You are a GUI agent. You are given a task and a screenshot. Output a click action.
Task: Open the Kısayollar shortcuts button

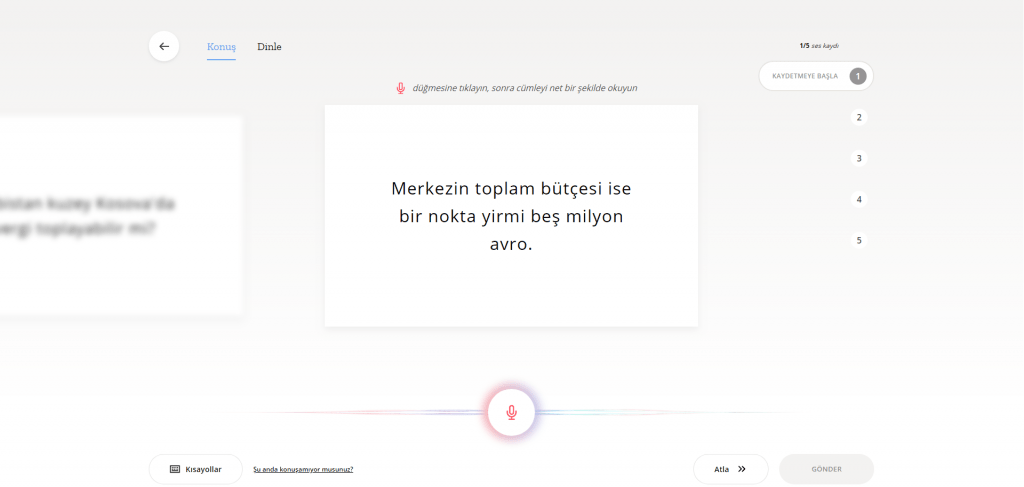[196, 469]
